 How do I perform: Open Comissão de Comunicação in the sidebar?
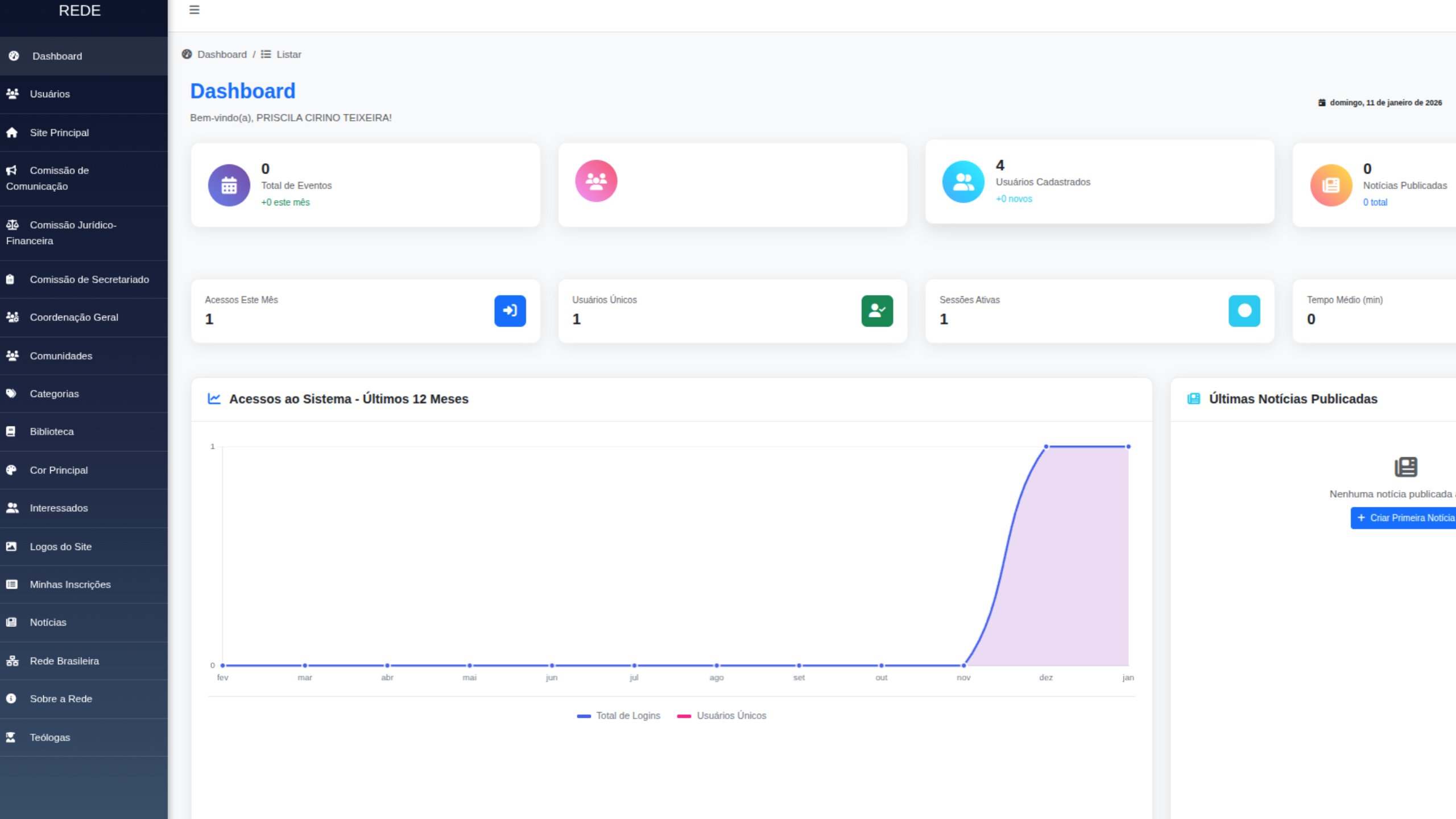click(84, 179)
